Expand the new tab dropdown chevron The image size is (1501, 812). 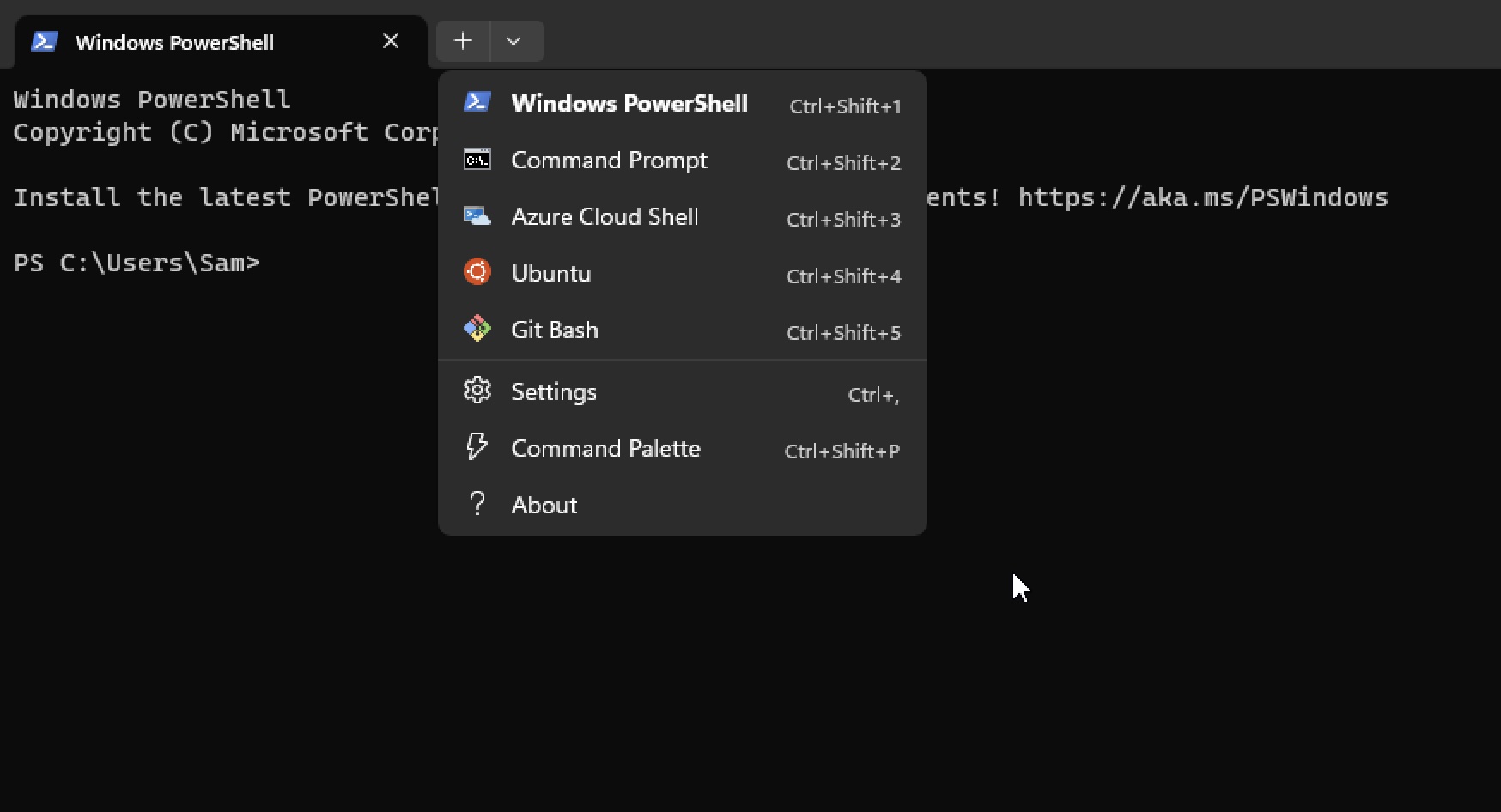click(x=515, y=40)
